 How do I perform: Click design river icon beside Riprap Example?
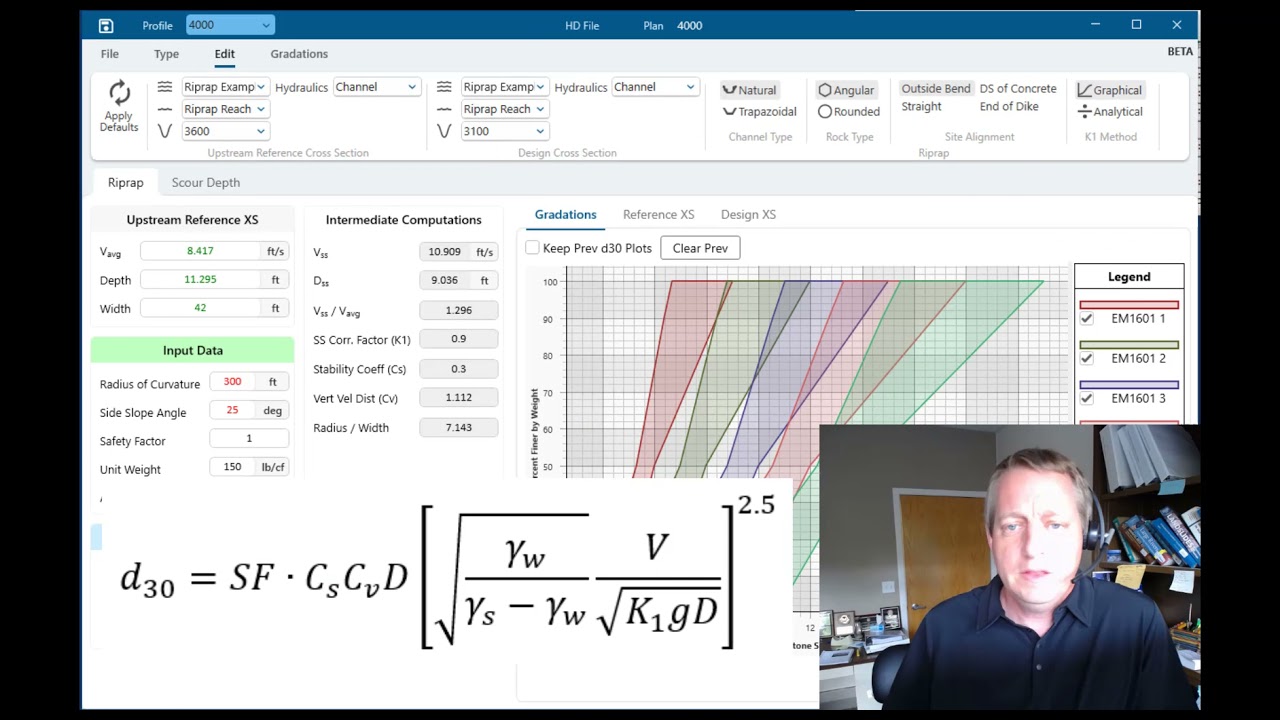444,87
